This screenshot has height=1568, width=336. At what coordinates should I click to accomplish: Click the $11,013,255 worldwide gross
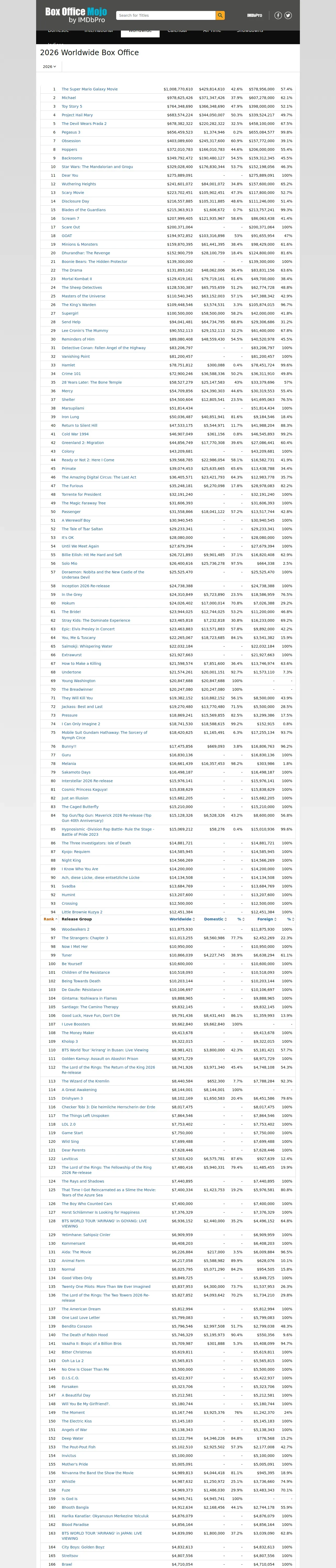pos(181,938)
